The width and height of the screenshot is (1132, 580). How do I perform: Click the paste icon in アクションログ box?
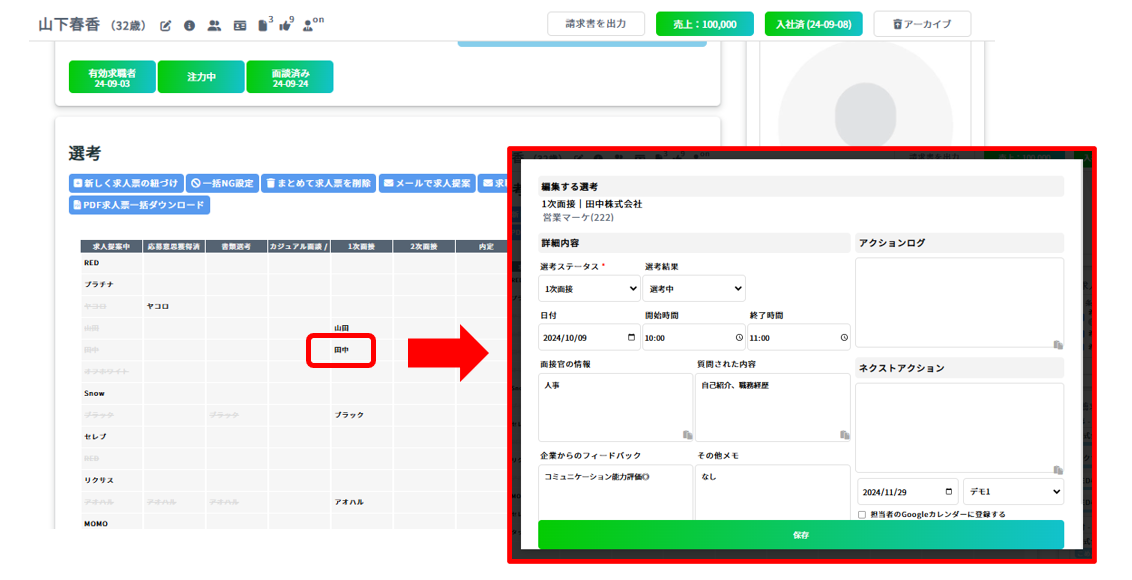1057,345
